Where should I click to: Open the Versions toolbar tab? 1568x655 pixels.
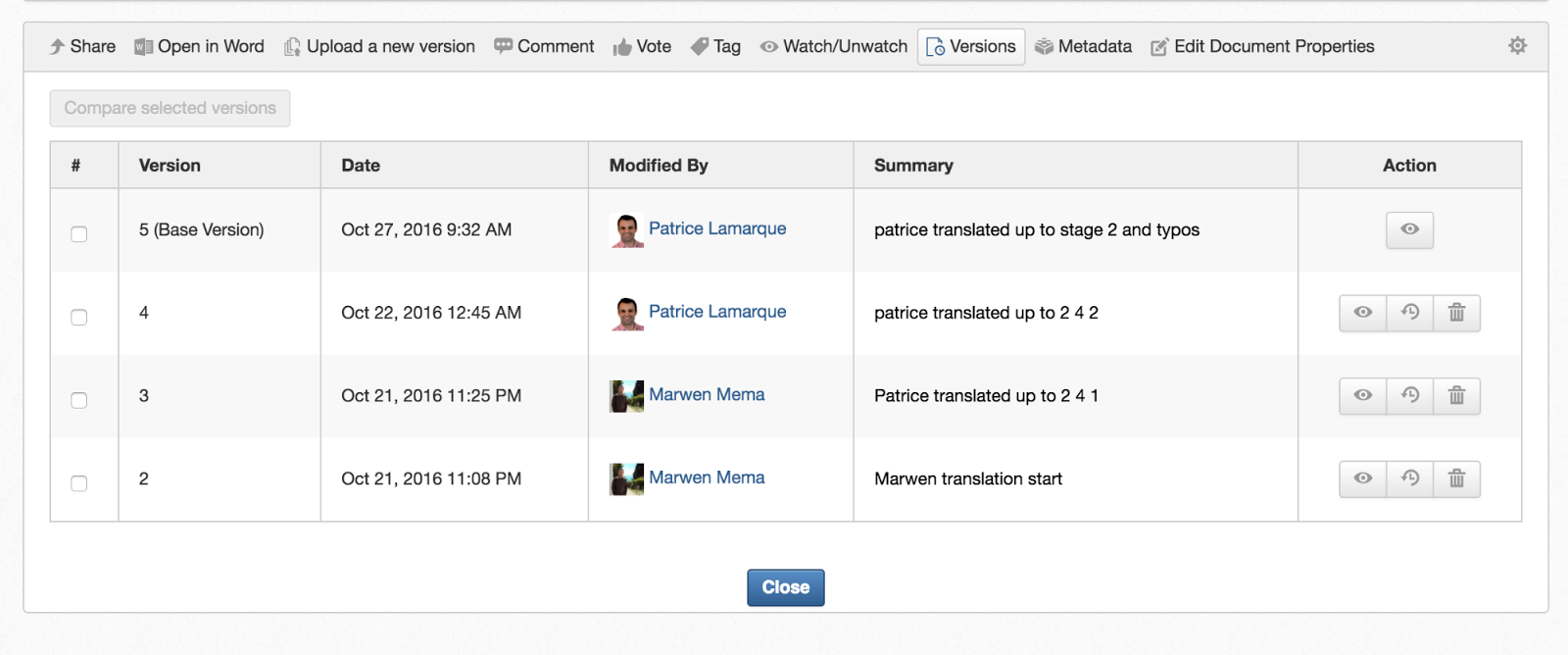point(971,47)
